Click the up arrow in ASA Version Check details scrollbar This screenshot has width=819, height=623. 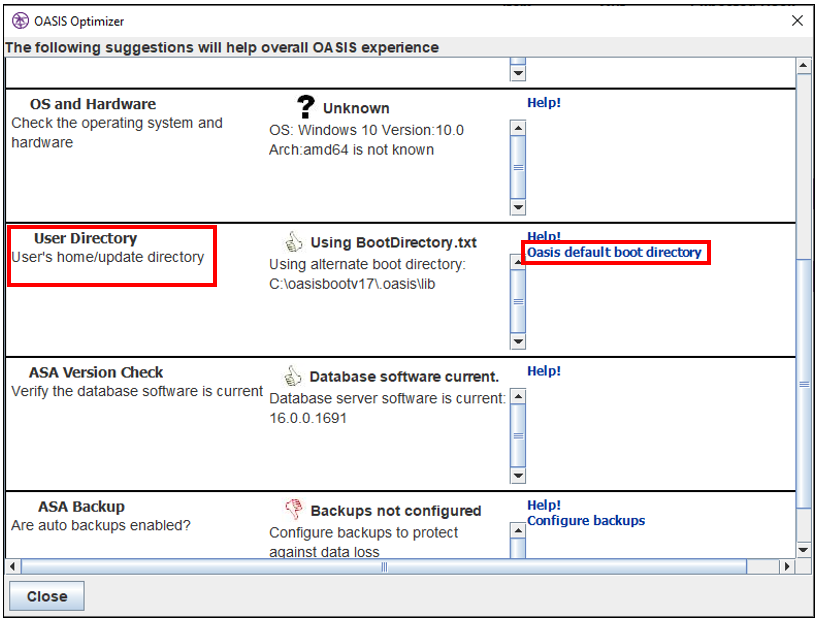(x=518, y=396)
